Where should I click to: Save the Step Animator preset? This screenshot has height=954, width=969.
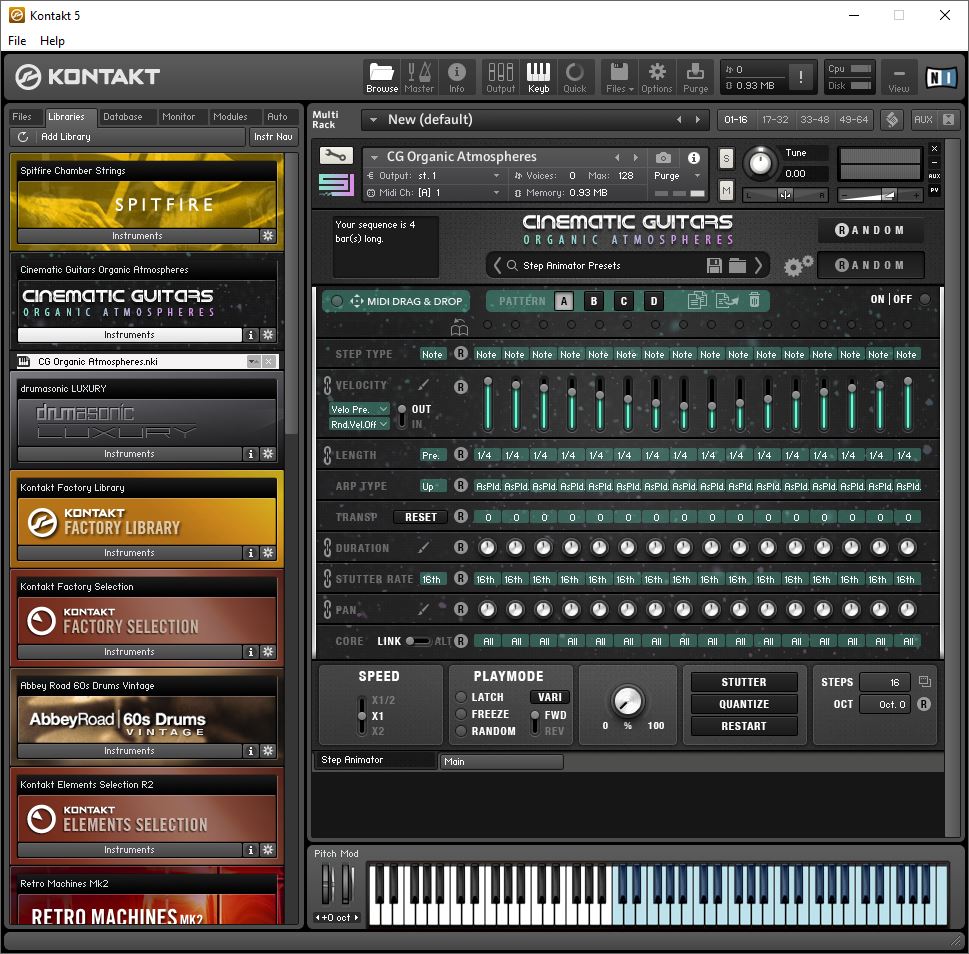(714, 266)
